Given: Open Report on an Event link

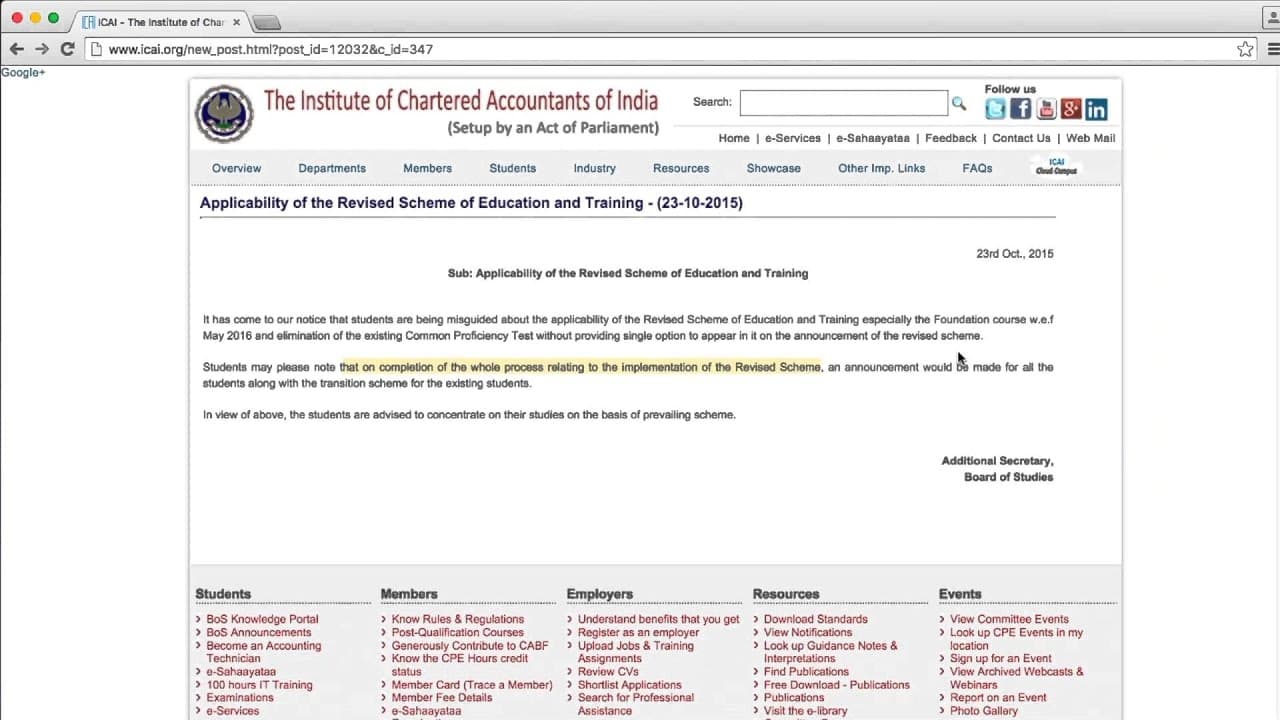Looking at the screenshot, I should (x=998, y=698).
